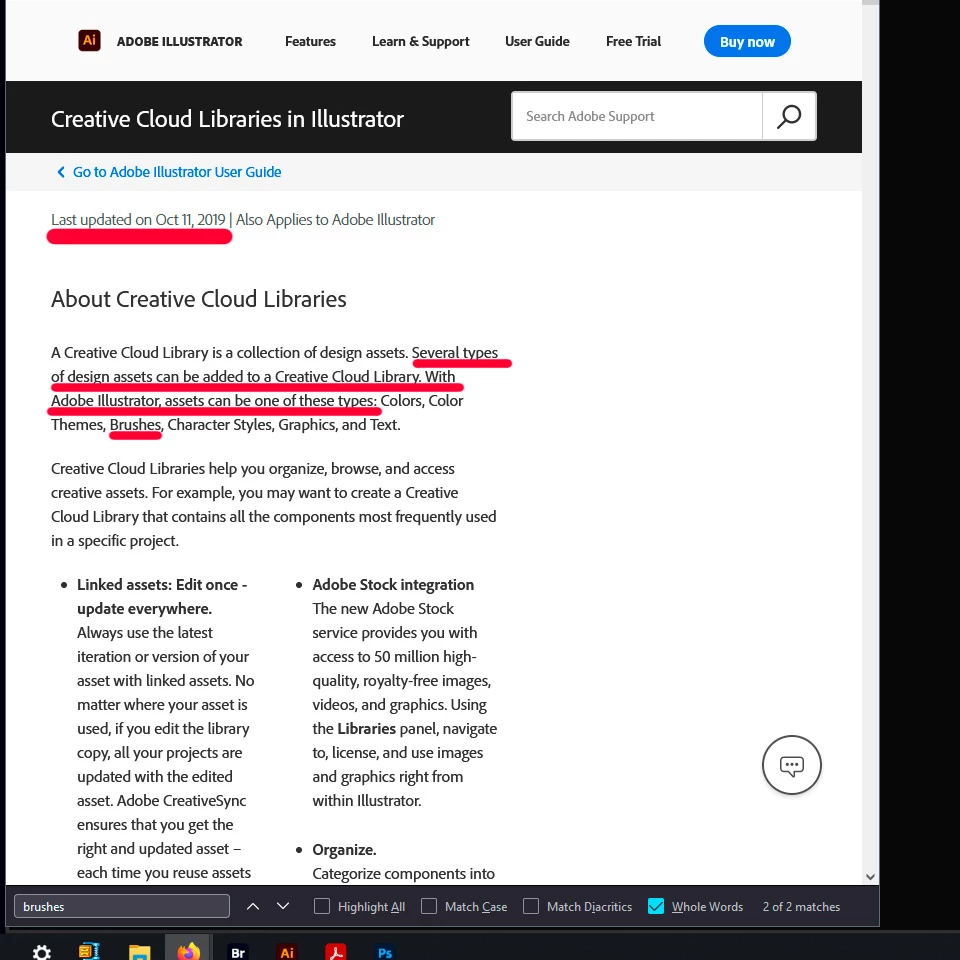This screenshot has width=960, height=960.
Task: Open File Explorer folder in taskbar
Action: coord(140,952)
